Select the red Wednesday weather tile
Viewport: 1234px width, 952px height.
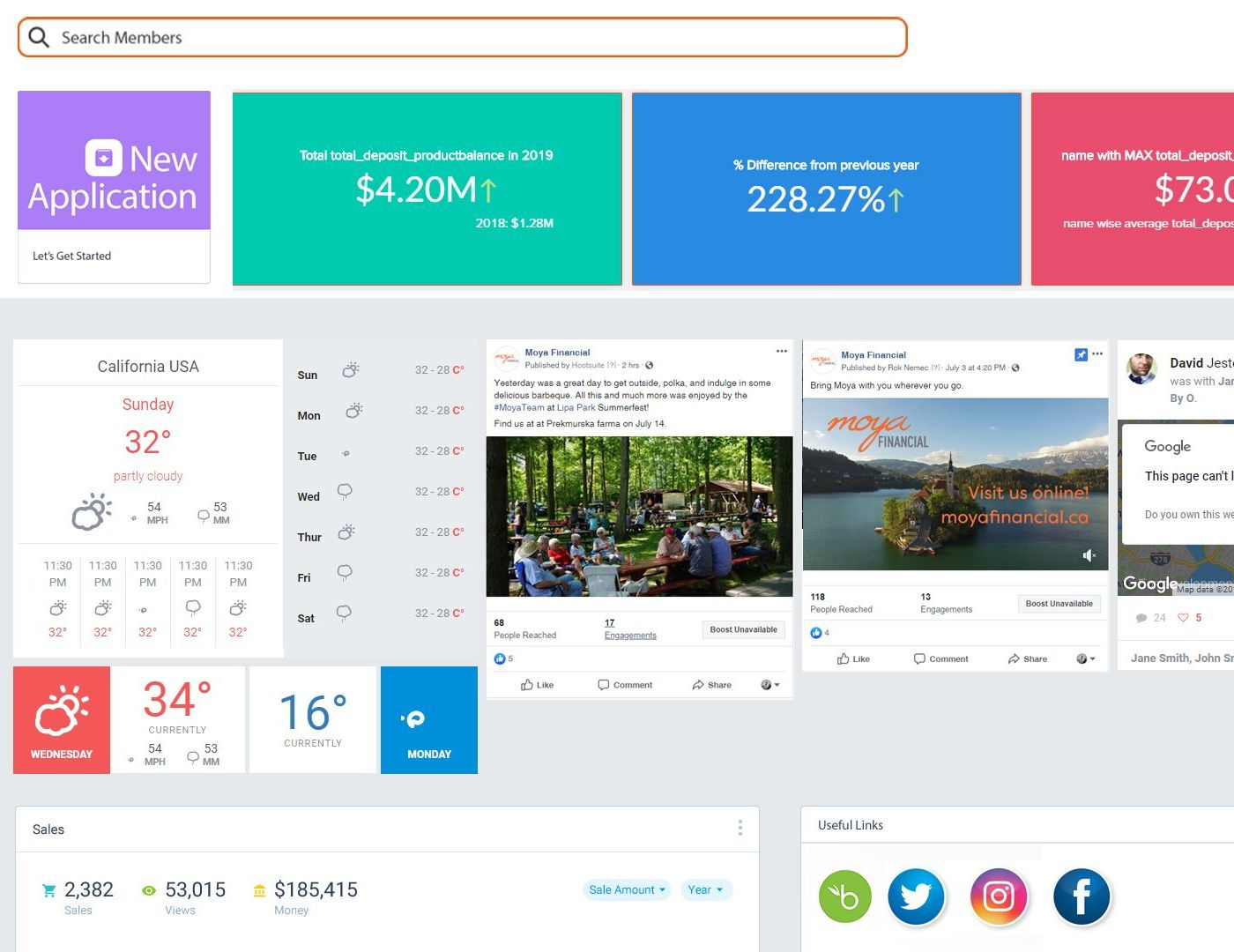pyautogui.click(x=62, y=720)
